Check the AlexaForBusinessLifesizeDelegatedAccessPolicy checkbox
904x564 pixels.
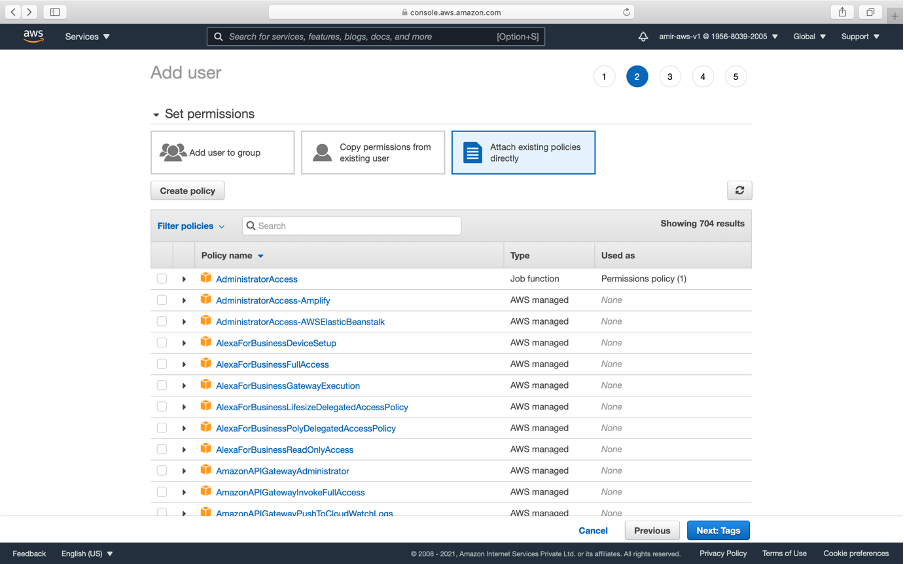(162, 407)
